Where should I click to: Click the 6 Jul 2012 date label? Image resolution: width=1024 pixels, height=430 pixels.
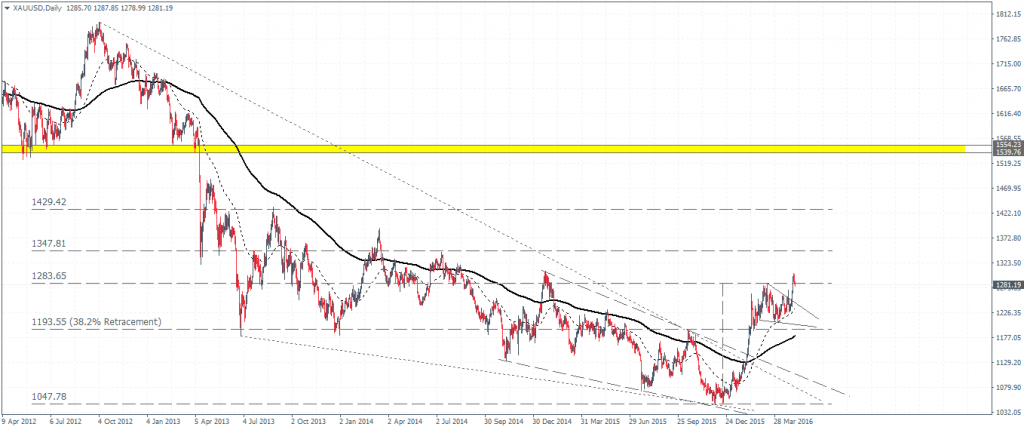65,423
